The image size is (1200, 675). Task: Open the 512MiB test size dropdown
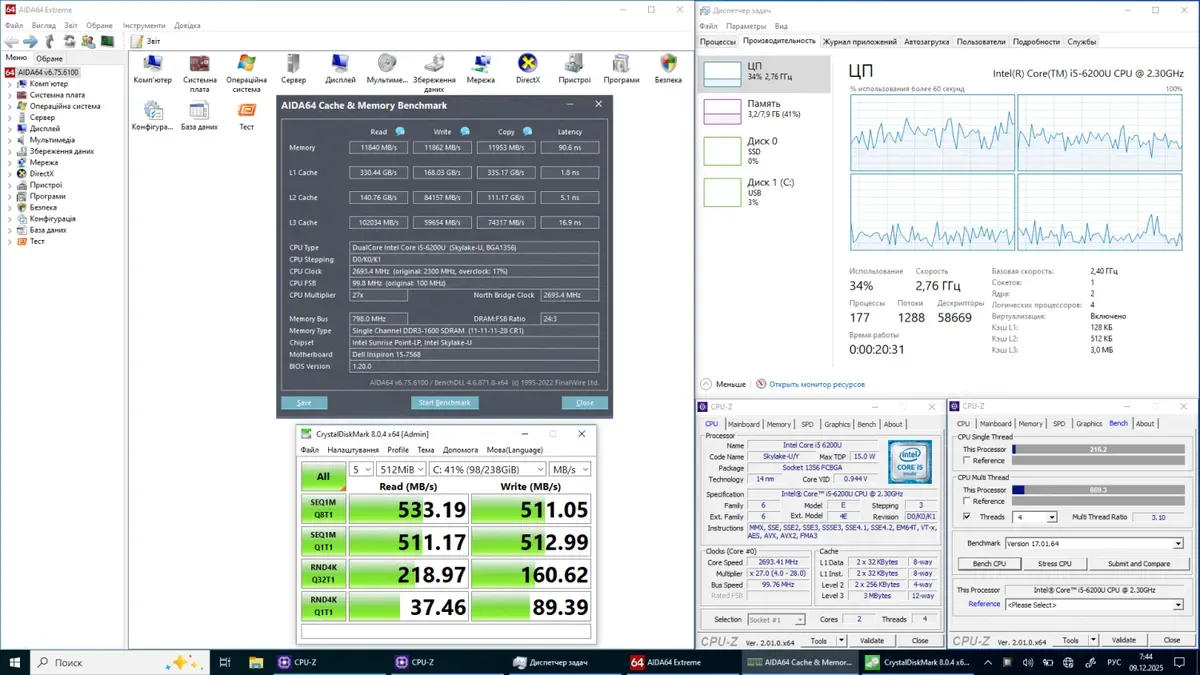(x=401, y=469)
